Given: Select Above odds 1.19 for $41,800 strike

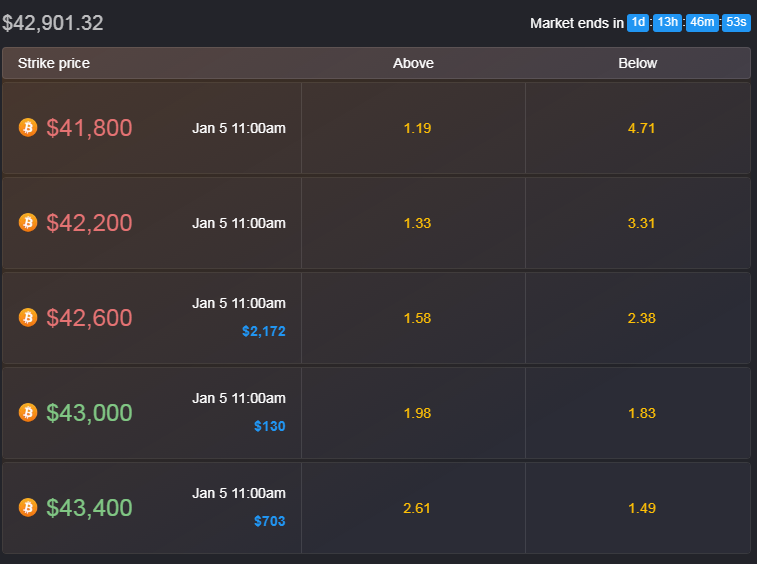Looking at the screenshot, I should pyautogui.click(x=416, y=128).
